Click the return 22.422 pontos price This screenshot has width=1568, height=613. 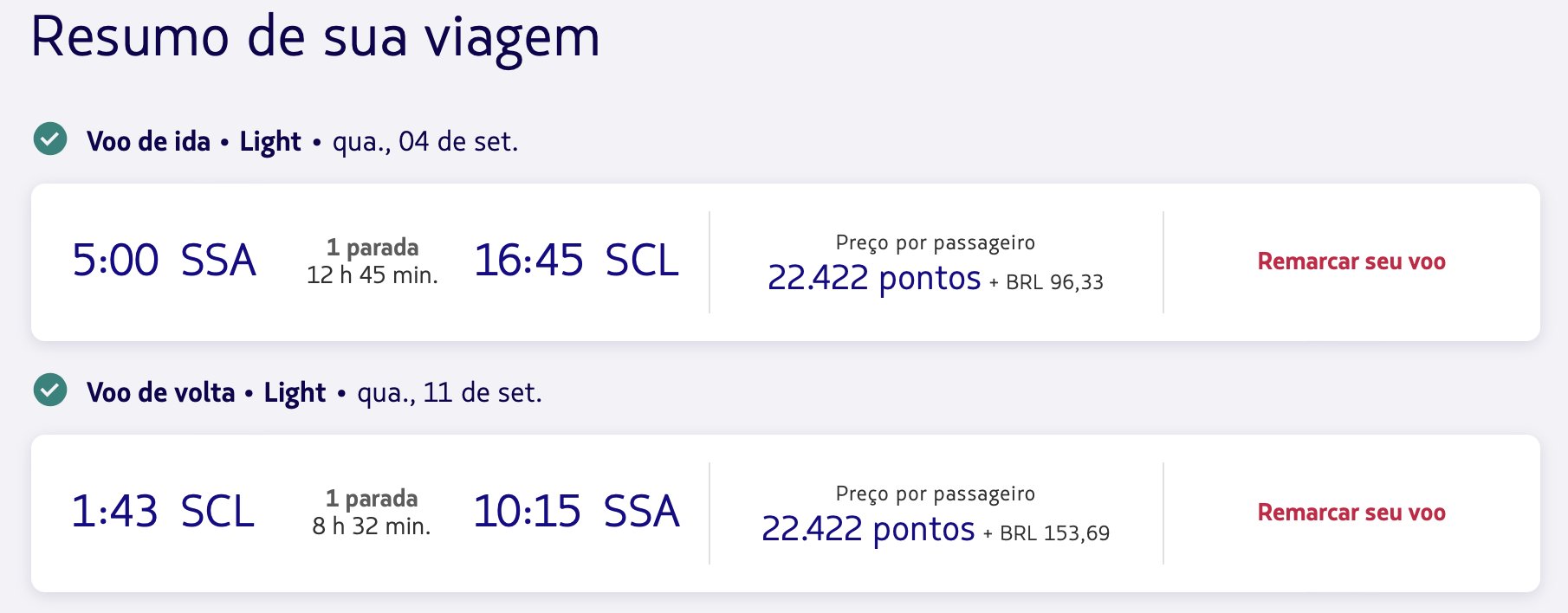(x=868, y=529)
